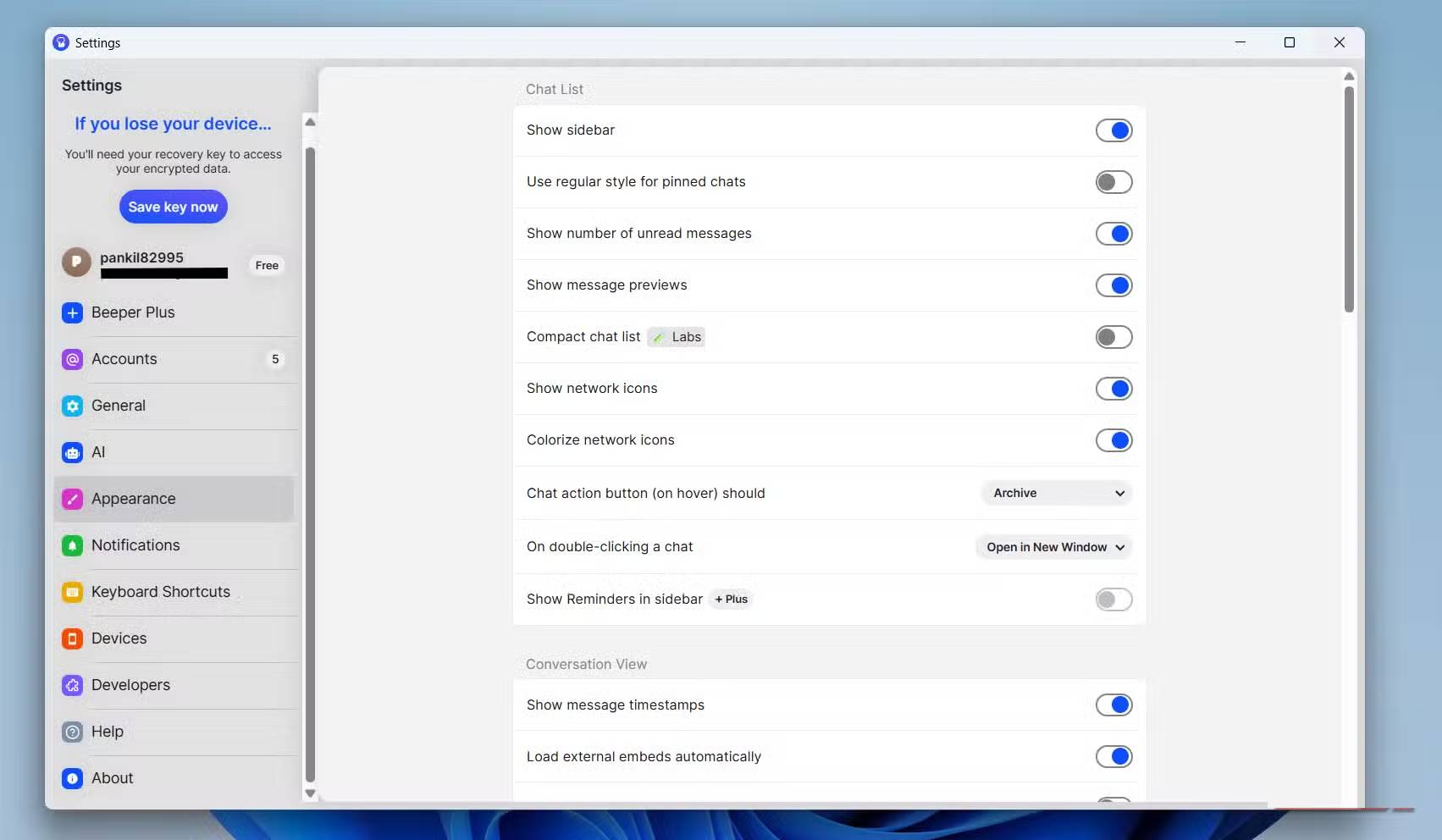This screenshot has width=1442, height=840.
Task: Disable Show message previews
Action: tap(1113, 285)
